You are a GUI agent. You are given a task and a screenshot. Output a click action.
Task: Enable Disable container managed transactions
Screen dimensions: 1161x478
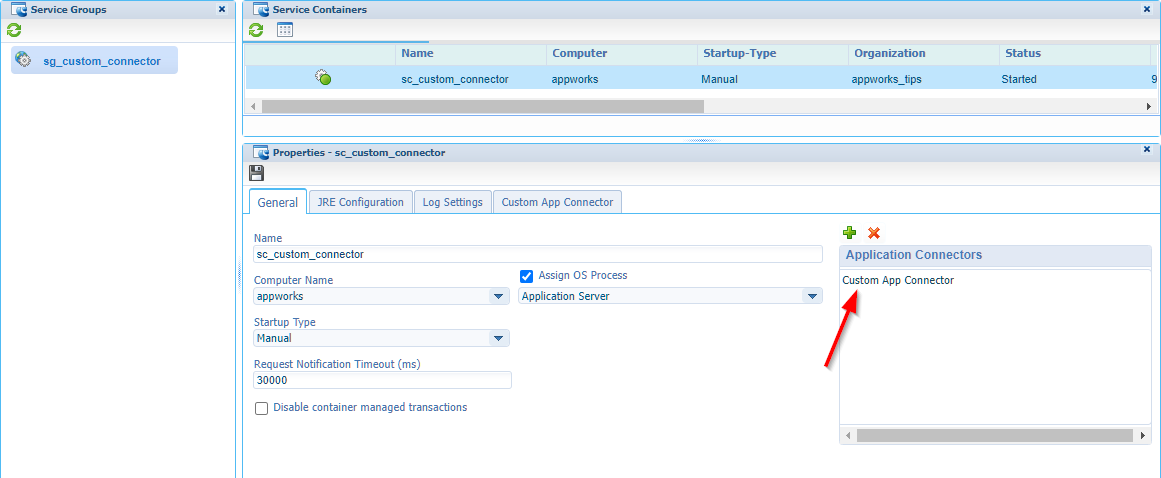(262, 408)
